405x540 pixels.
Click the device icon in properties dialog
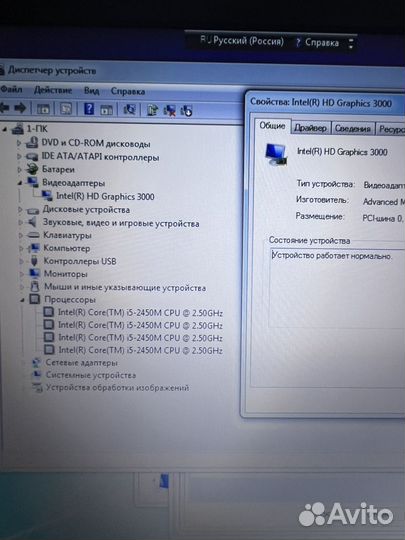click(x=276, y=154)
